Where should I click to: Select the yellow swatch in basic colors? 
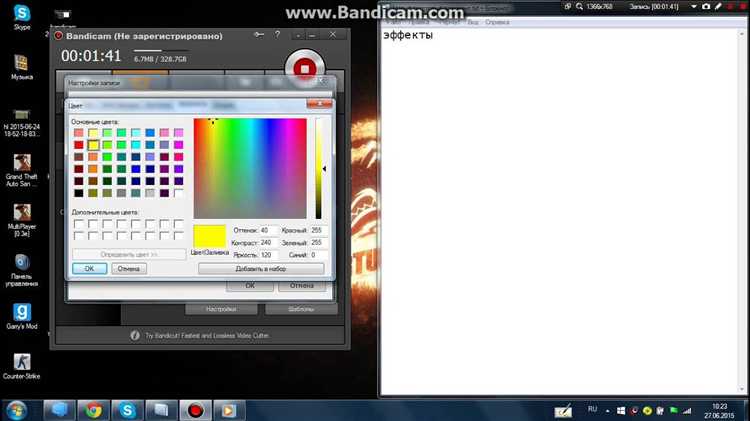[93, 145]
